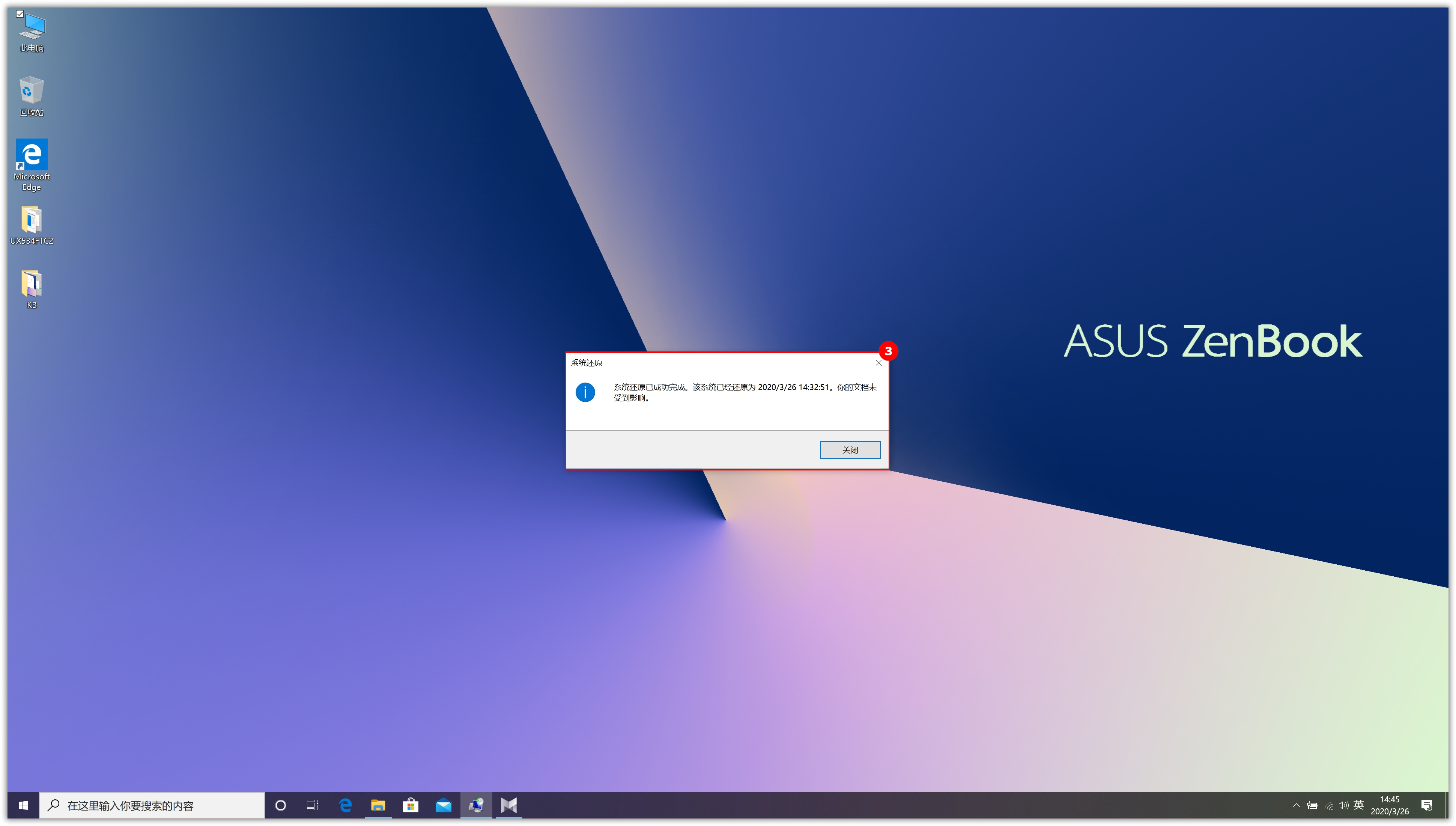The height and width of the screenshot is (826, 1456).
Task: Open the clock showing 14:45 2020/3/26
Action: [x=1390, y=805]
